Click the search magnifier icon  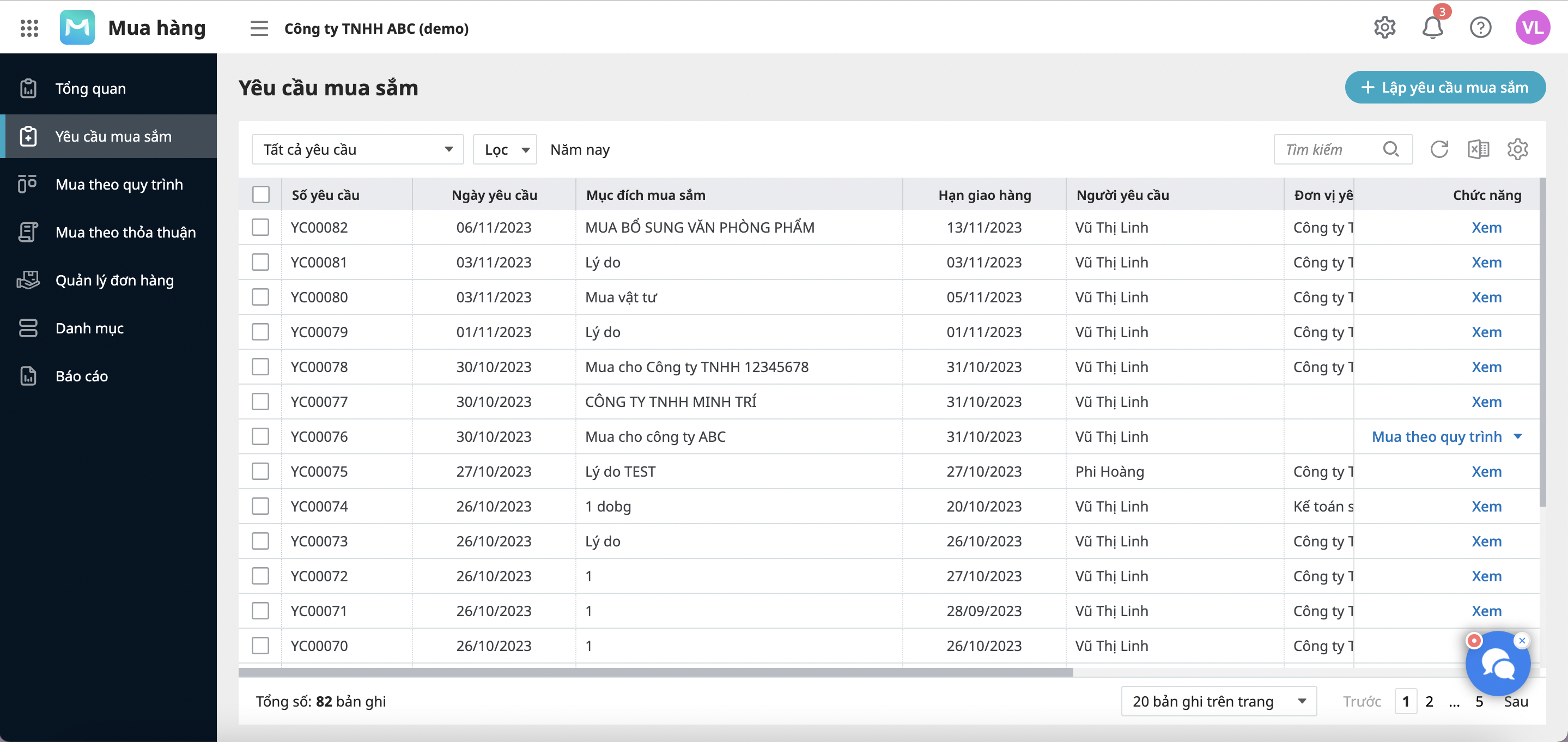point(1391,149)
